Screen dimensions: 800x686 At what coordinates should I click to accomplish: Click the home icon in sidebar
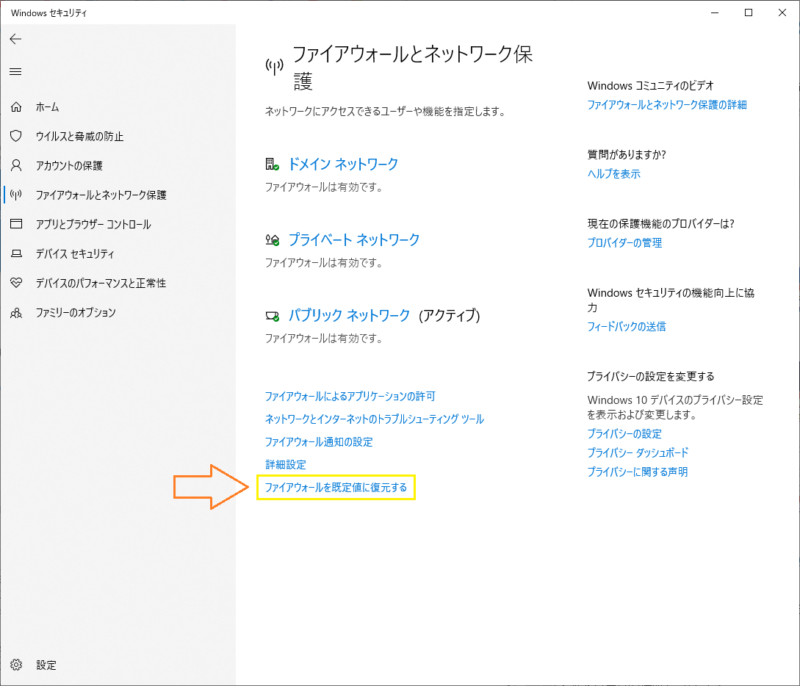point(16,107)
